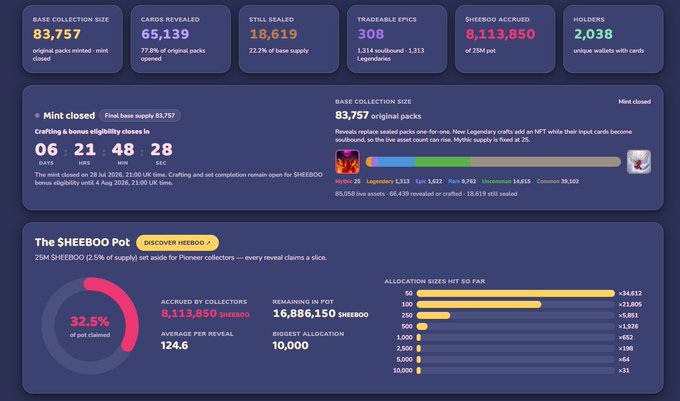Click the allocation bar for 500
Viewport: 680px width, 401px height.
click(x=516, y=326)
